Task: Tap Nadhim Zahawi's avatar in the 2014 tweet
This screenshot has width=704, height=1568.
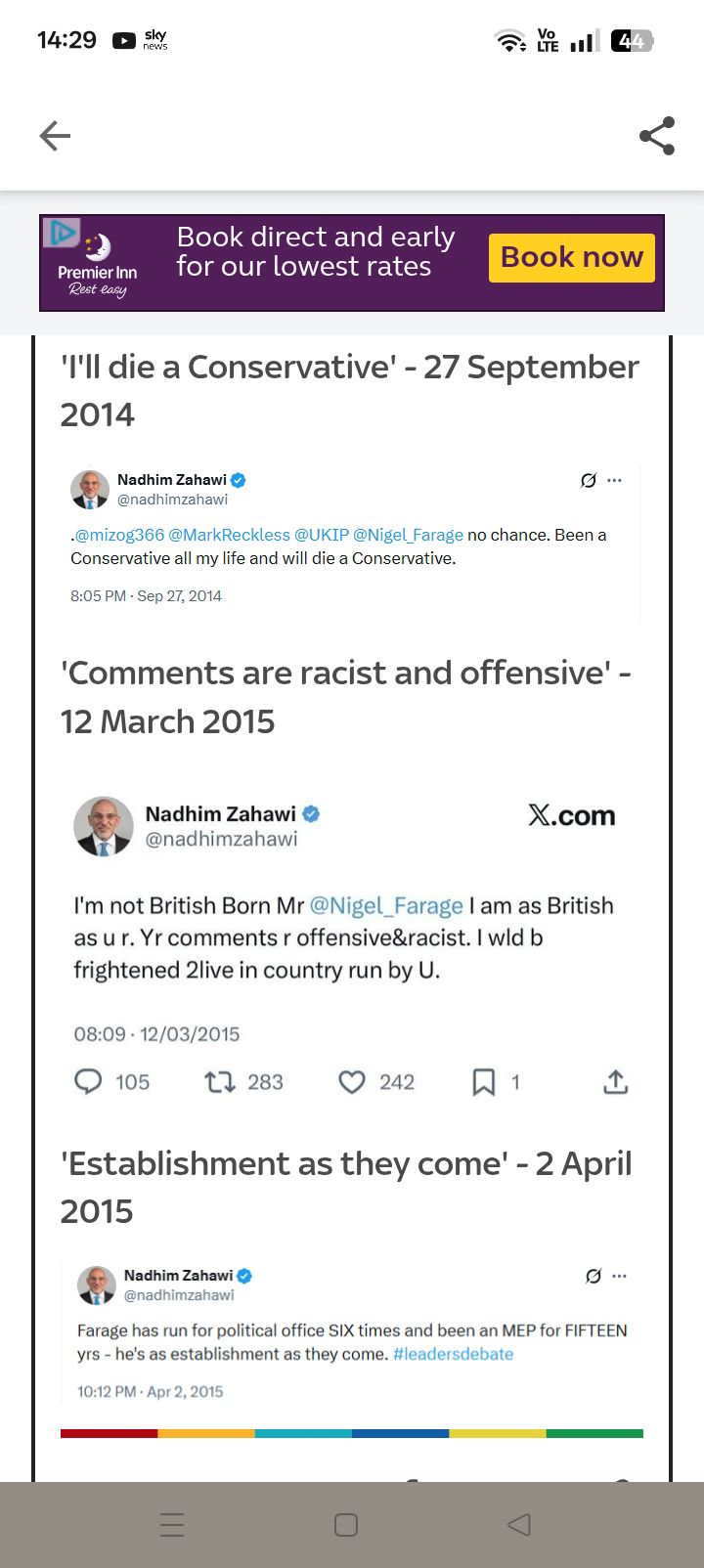Action: pyautogui.click(x=90, y=489)
